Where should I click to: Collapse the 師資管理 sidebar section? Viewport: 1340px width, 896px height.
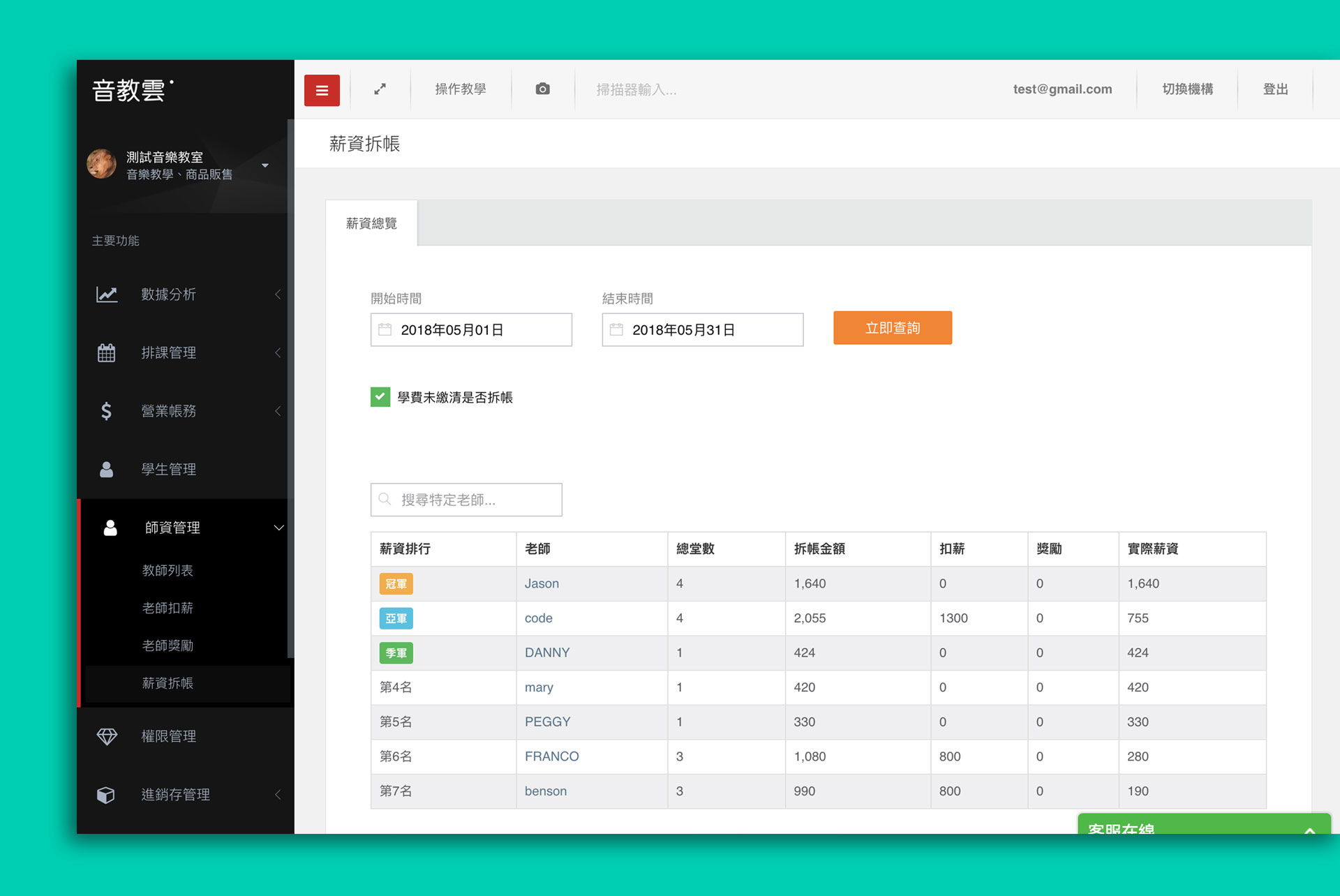coord(278,528)
